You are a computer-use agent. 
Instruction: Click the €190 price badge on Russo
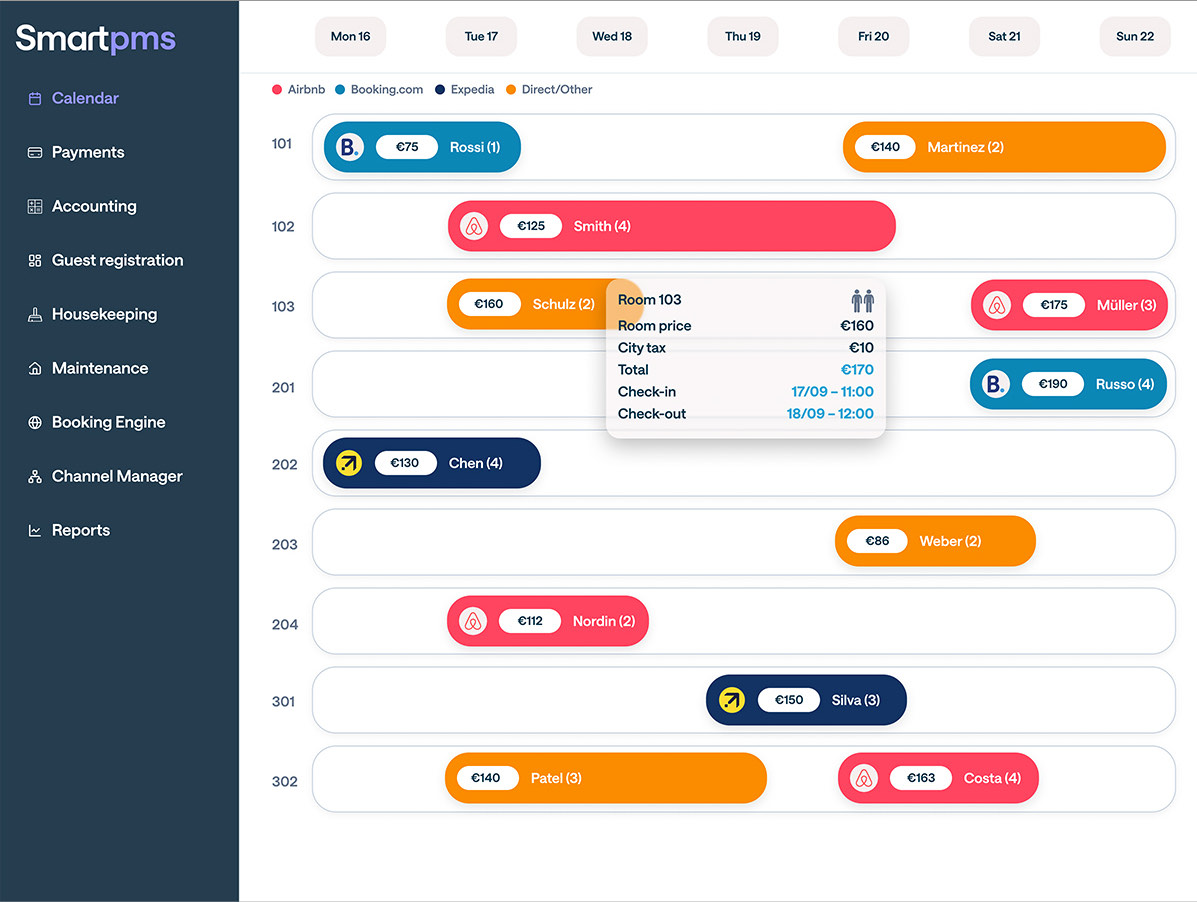pyautogui.click(x=1053, y=384)
